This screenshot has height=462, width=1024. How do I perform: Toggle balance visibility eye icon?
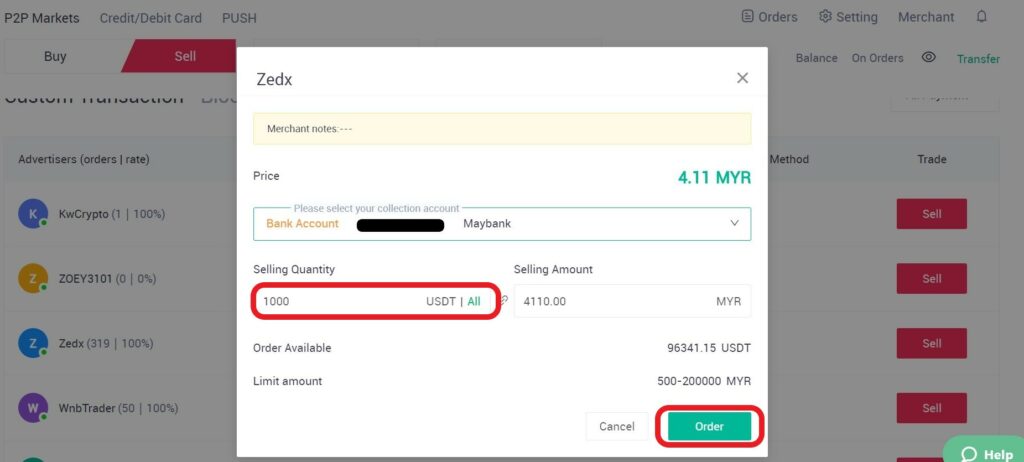pos(928,58)
